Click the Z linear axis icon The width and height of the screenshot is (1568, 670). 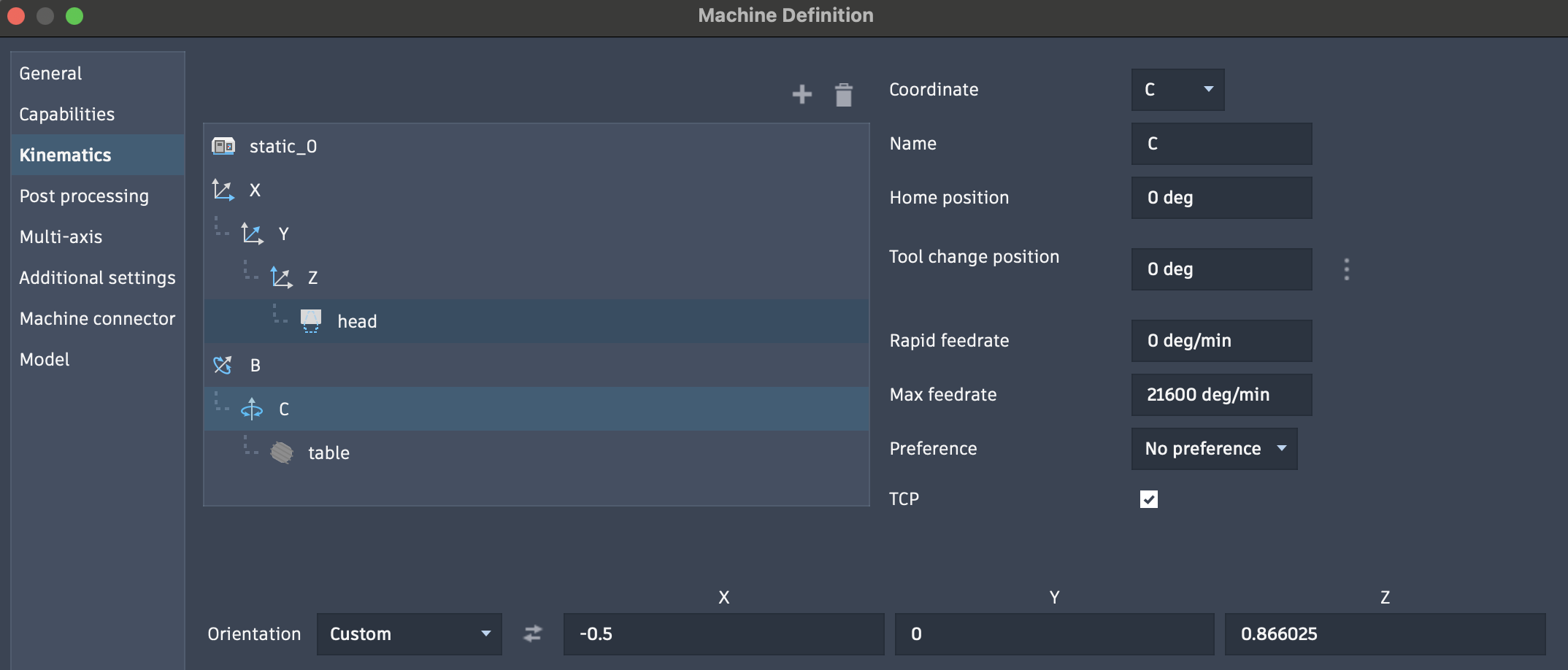coord(281,277)
